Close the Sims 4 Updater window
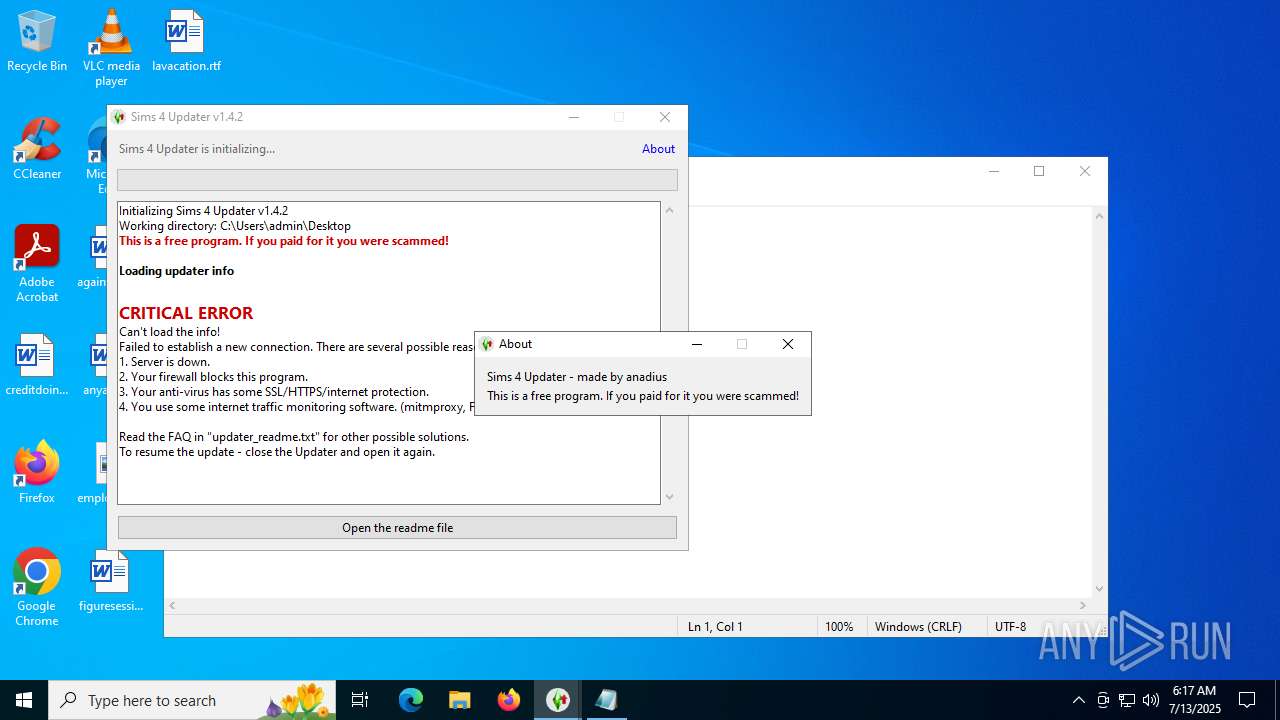1280x720 pixels. pos(665,117)
